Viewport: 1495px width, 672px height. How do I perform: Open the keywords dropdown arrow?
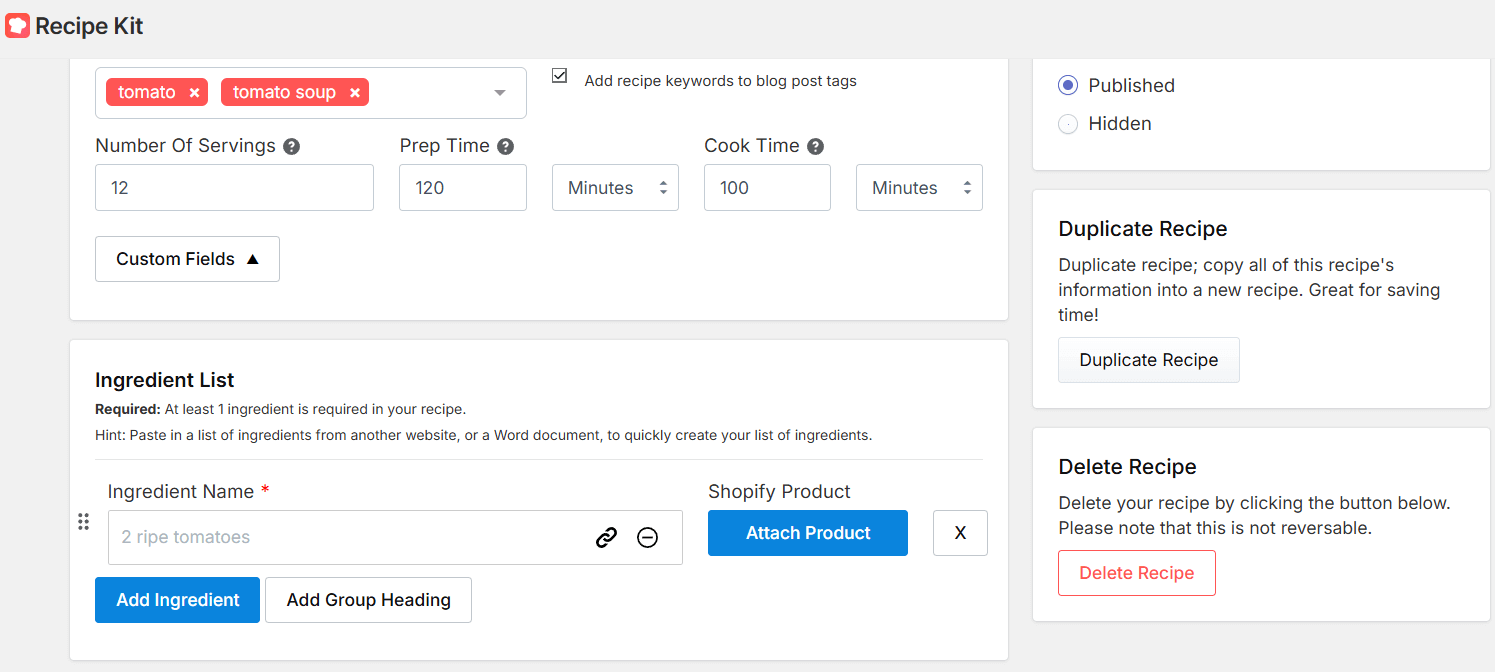tap(500, 93)
